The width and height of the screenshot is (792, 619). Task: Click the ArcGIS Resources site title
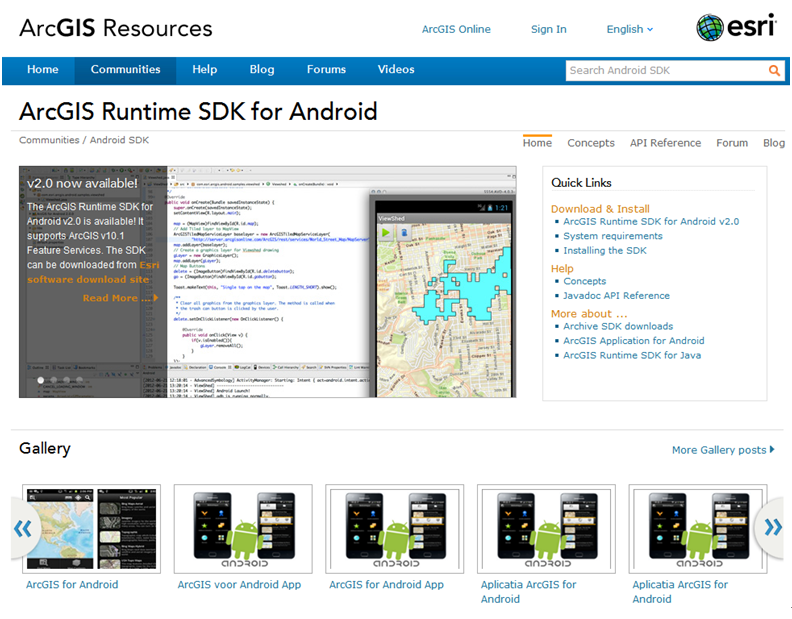coord(116,28)
